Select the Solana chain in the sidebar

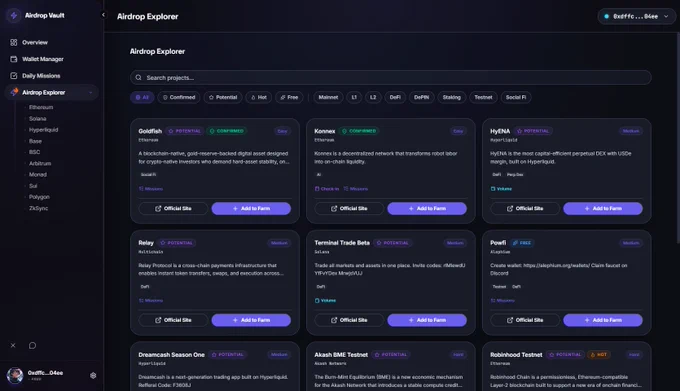pos(37,118)
